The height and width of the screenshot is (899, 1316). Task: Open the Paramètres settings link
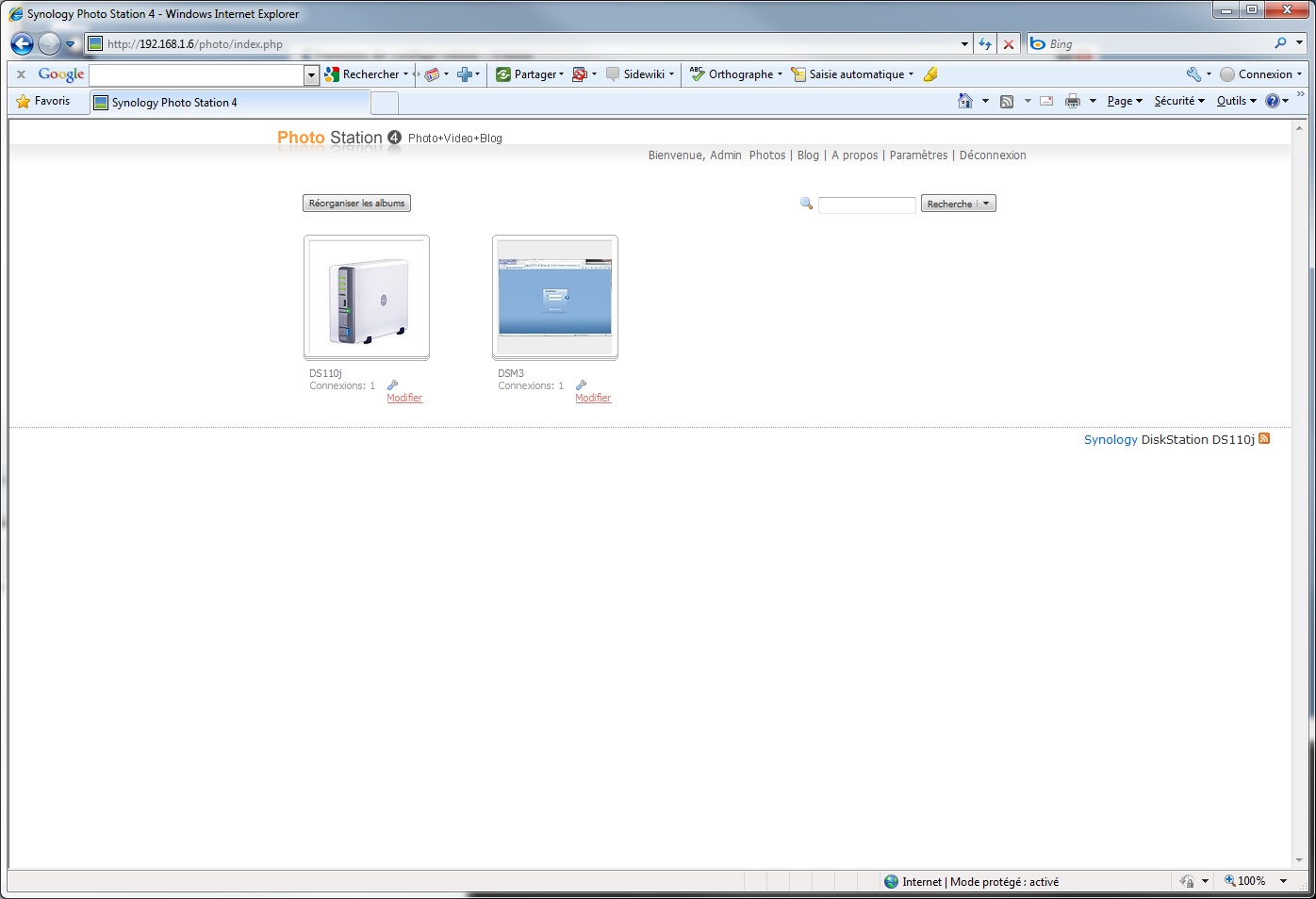click(918, 155)
